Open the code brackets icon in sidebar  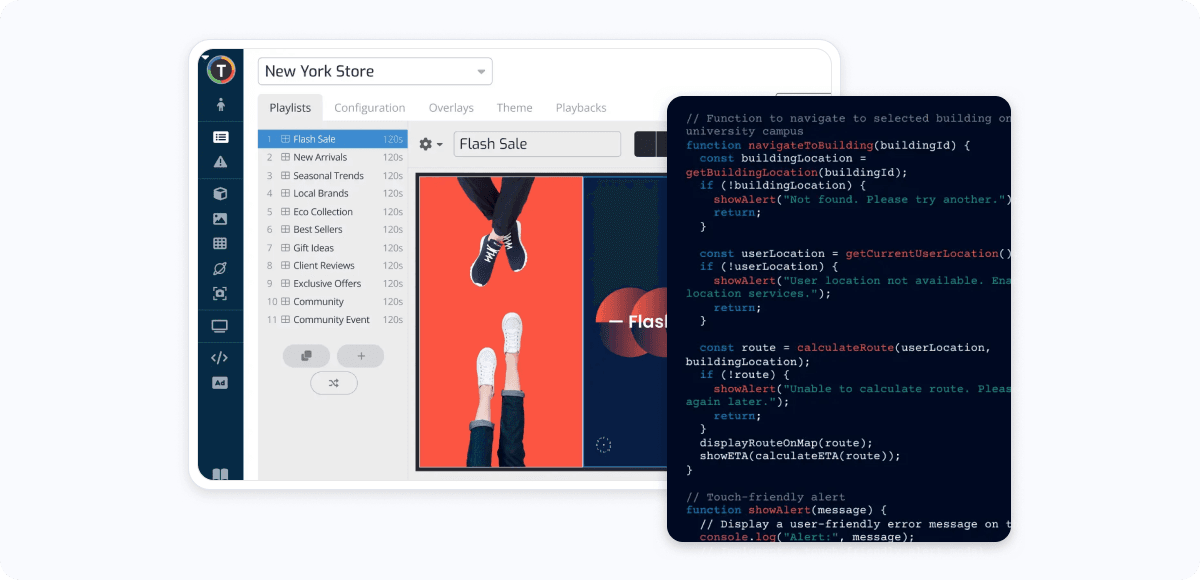[x=220, y=357]
